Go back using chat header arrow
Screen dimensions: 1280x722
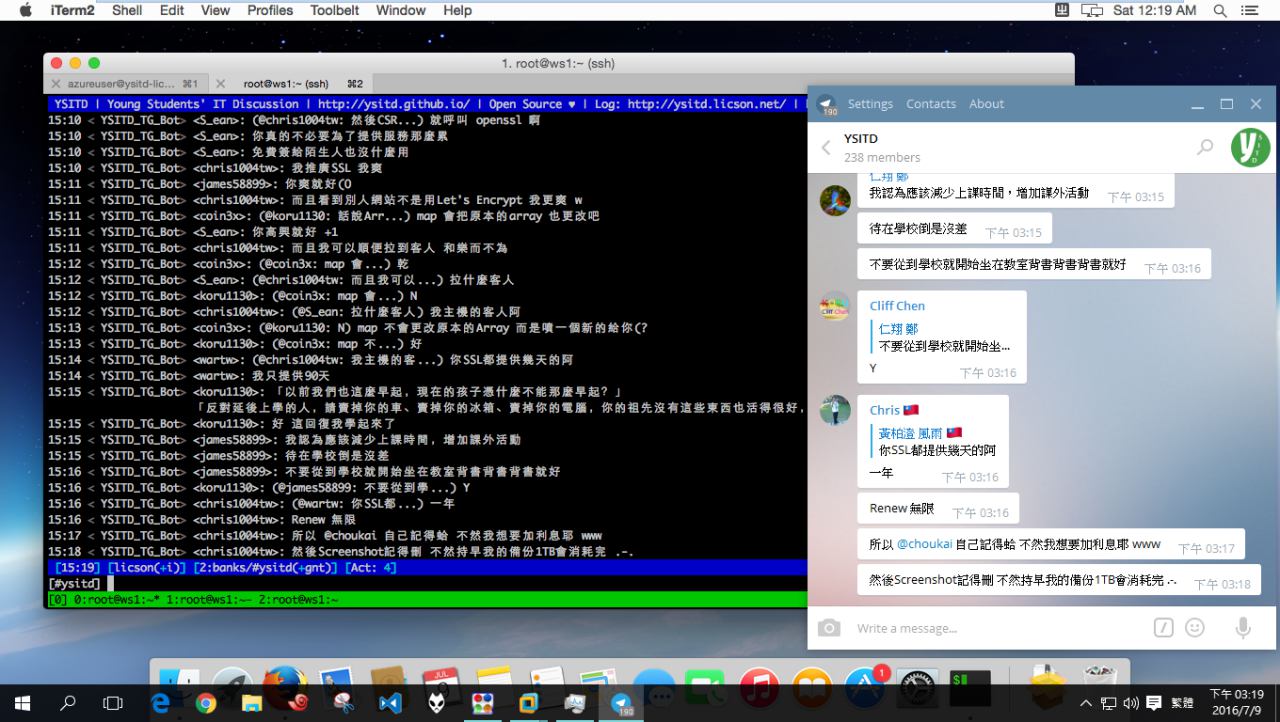(826, 148)
